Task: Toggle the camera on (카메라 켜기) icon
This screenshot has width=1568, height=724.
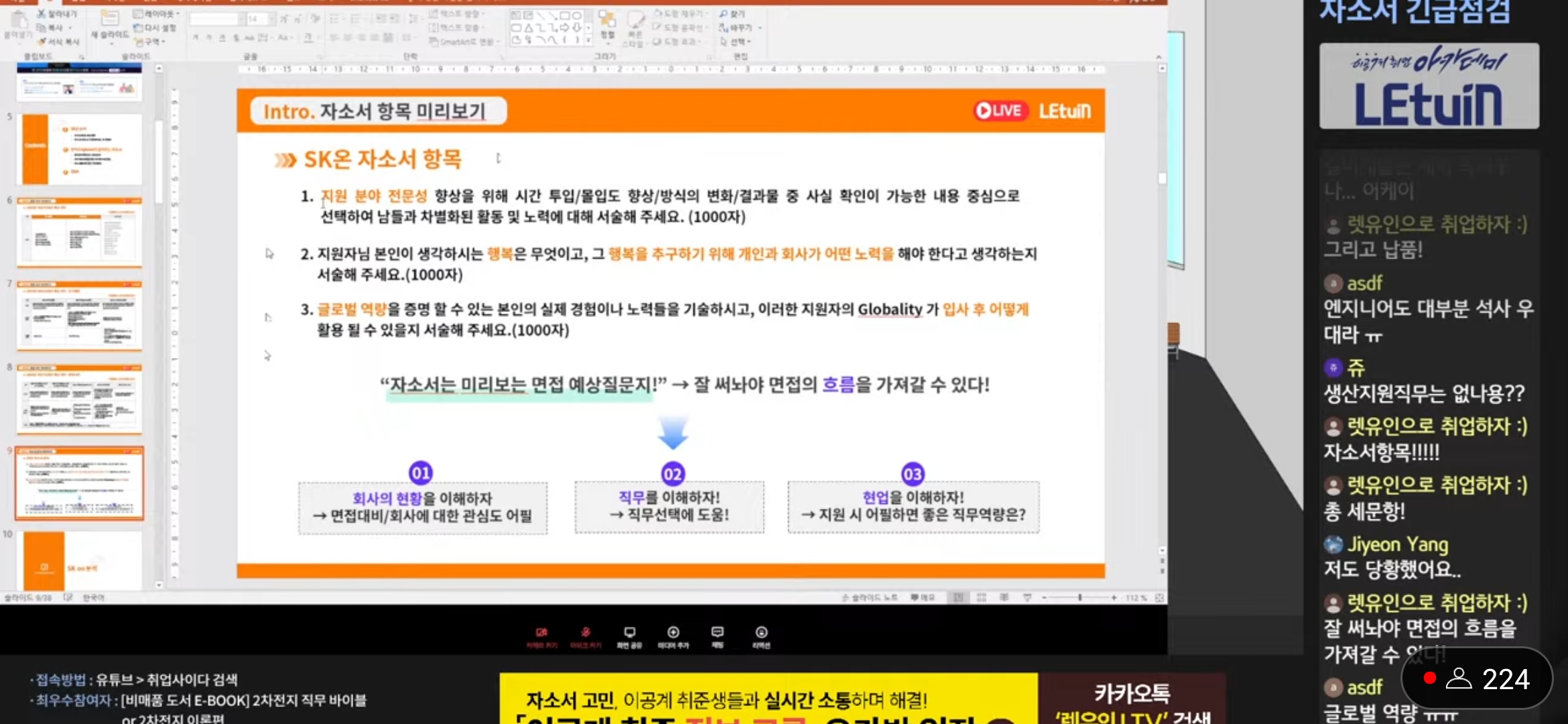Action: (x=541, y=632)
